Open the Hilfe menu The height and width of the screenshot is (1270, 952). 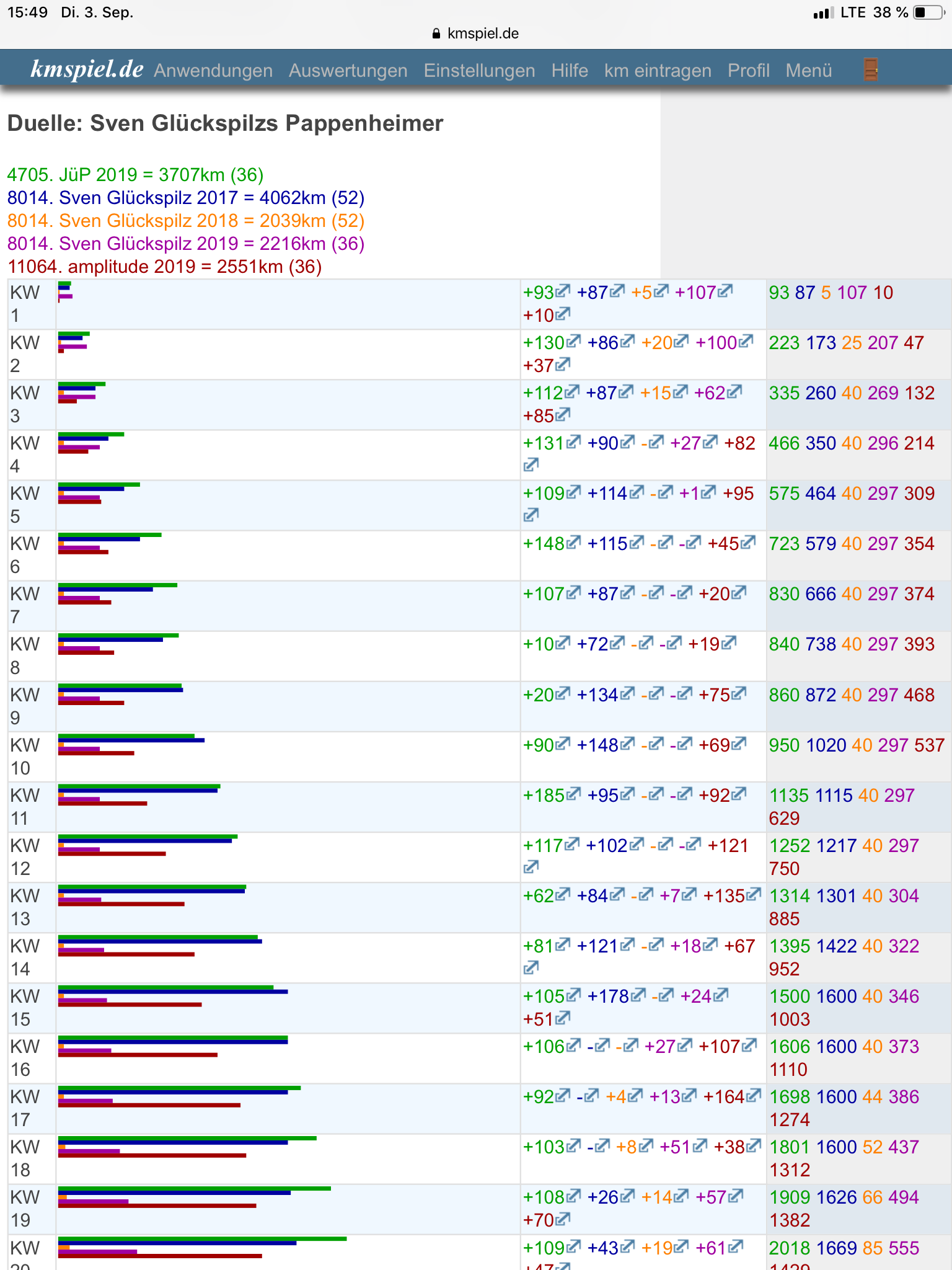(570, 71)
